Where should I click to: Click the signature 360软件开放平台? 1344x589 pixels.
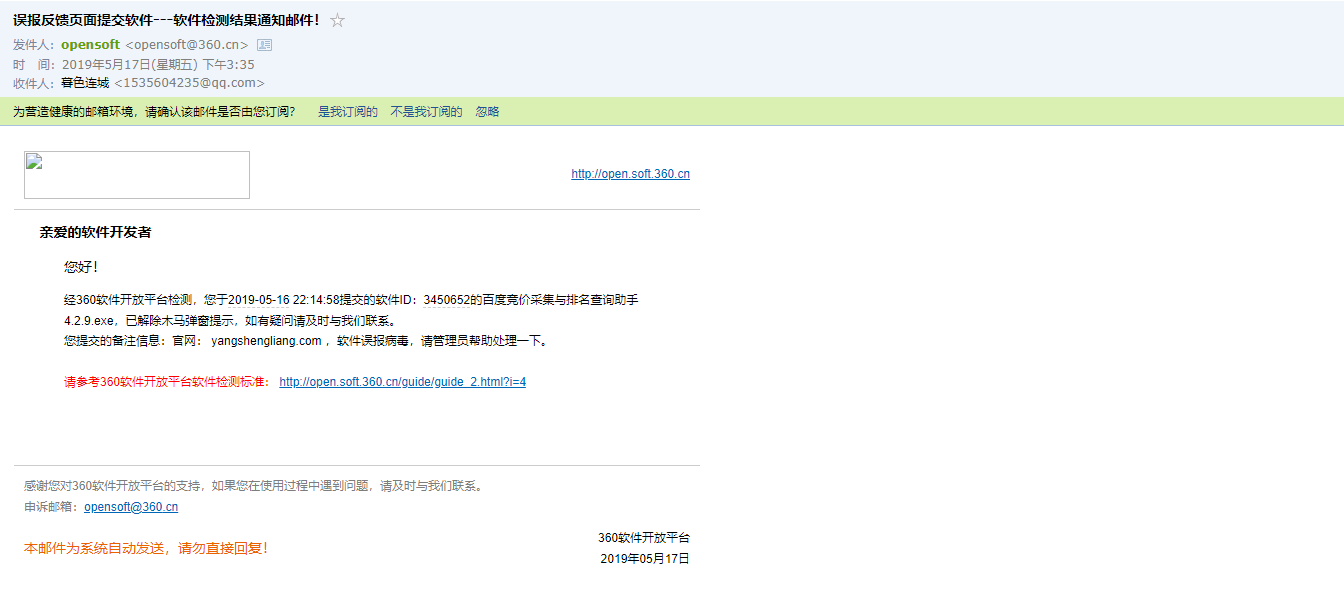pyautogui.click(x=644, y=538)
